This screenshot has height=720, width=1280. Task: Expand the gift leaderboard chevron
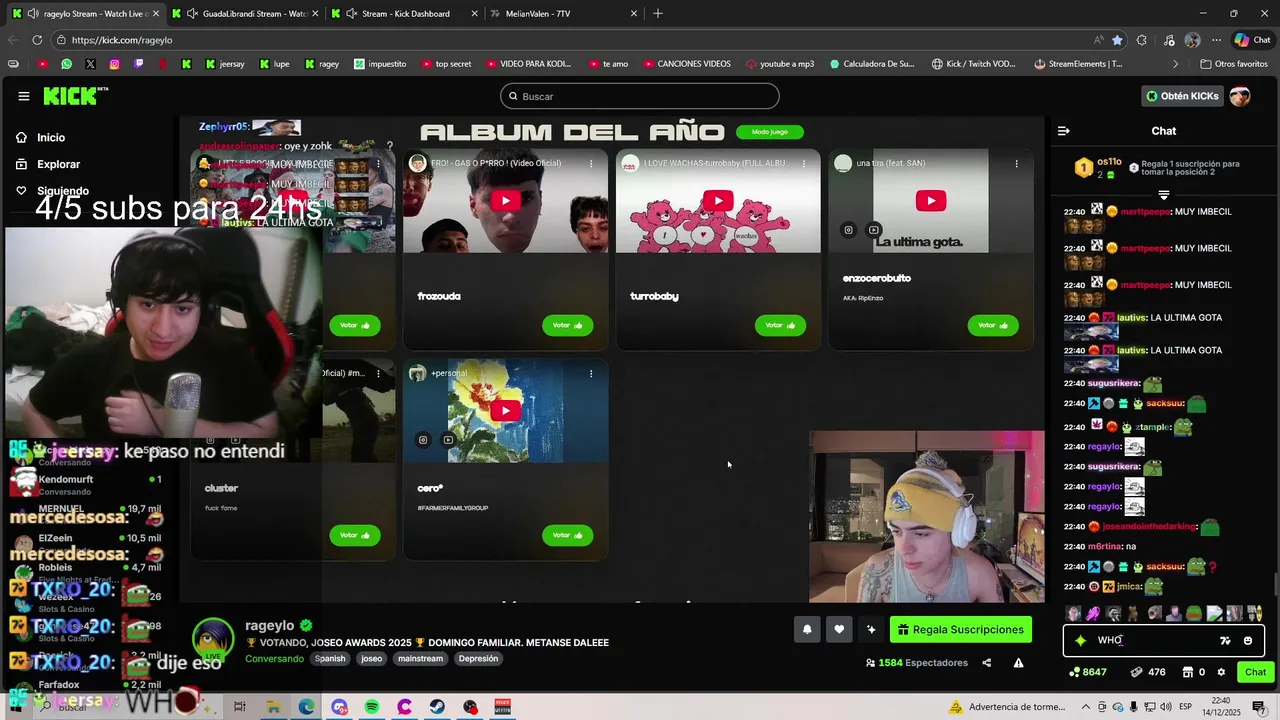pos(1164,194)
